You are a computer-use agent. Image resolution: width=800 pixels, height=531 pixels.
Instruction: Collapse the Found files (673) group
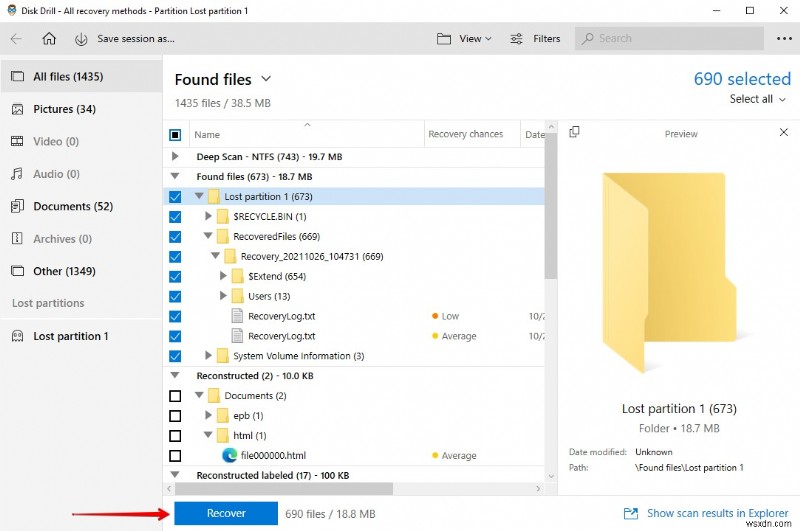click(x=175, y=176)
